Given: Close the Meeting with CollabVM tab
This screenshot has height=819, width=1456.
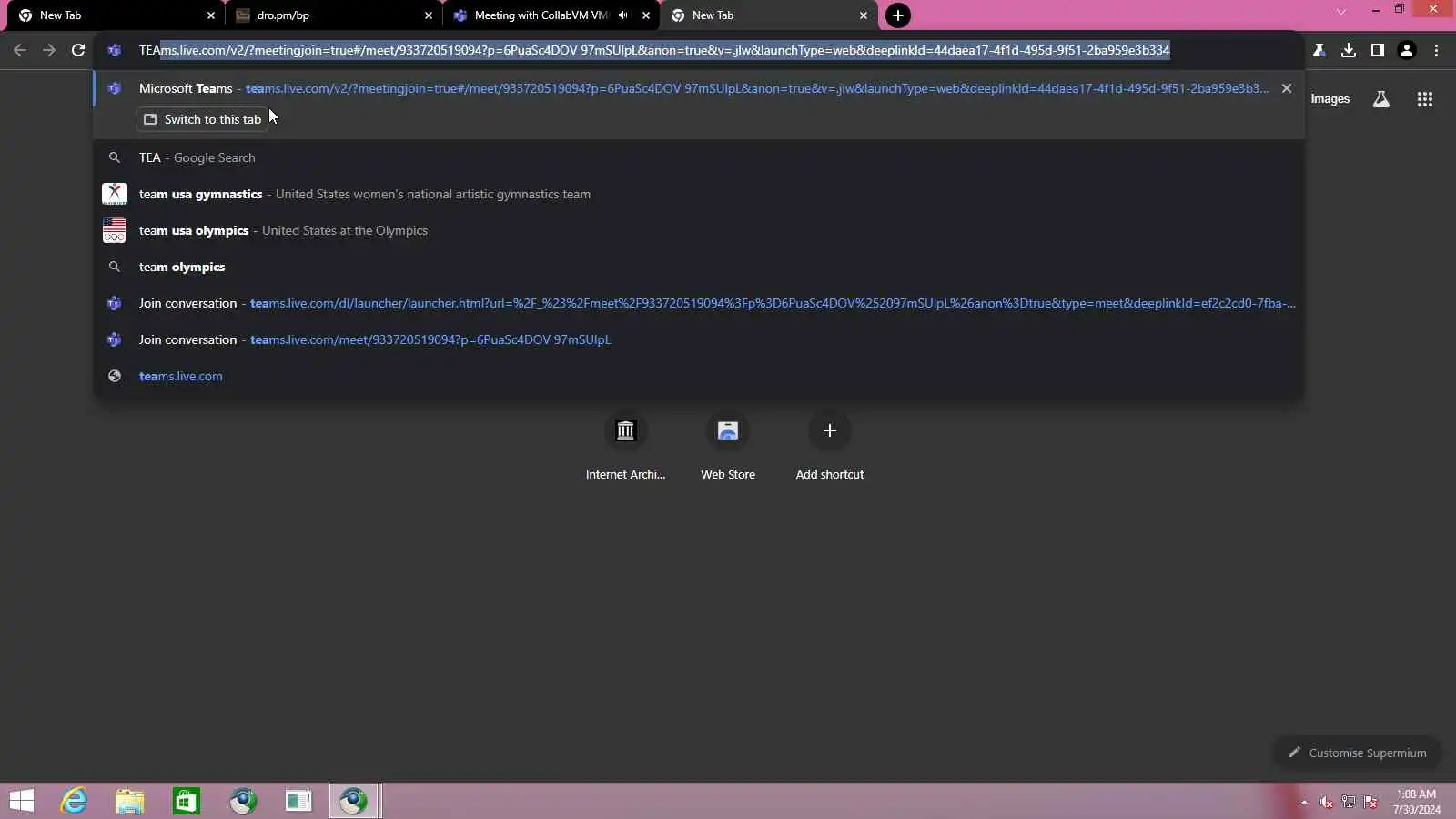Looking at the screenshot, I should pos(646,15).
